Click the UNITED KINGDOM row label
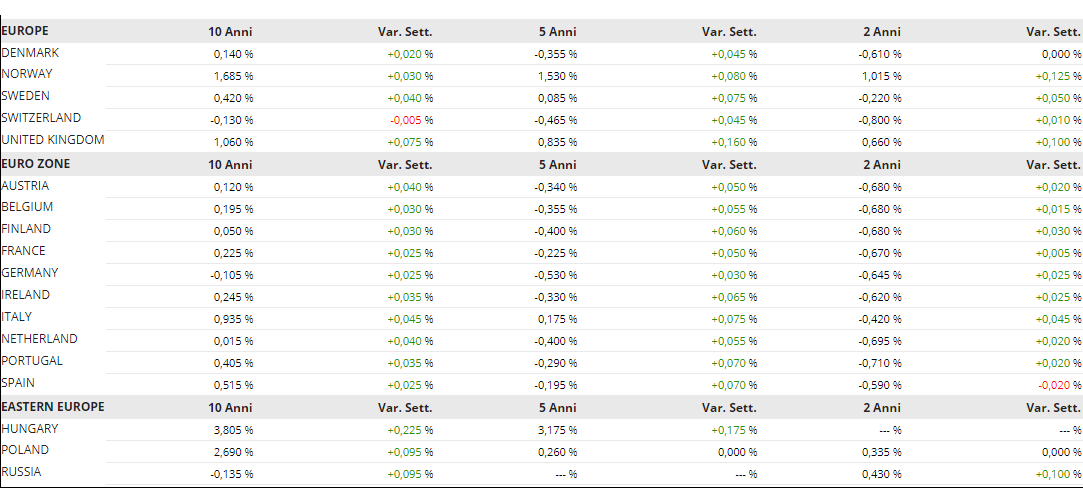This screenshot has width=1083, height=490. click(53, 140)
